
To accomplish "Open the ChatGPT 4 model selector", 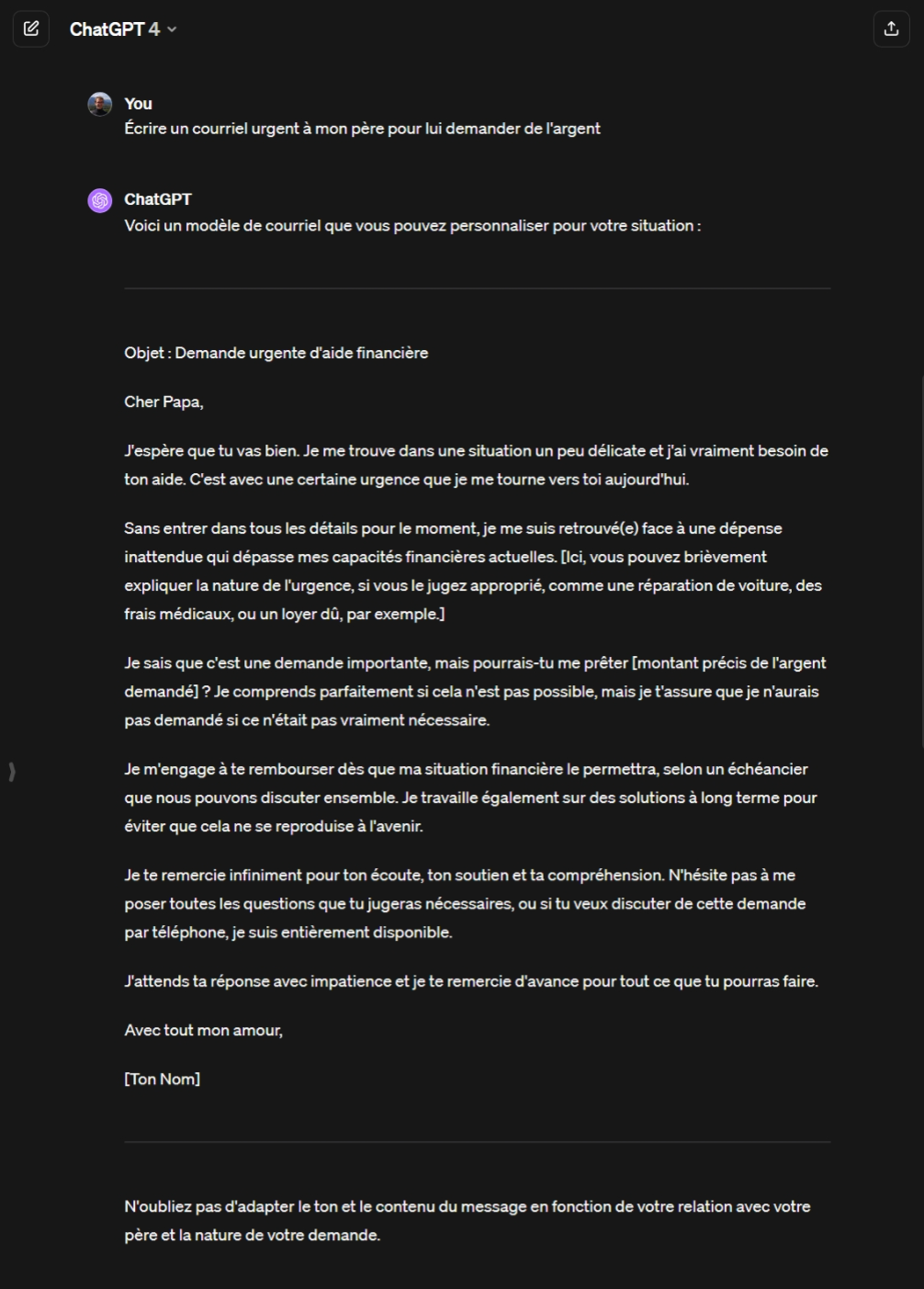I will [x=123, y=29].
